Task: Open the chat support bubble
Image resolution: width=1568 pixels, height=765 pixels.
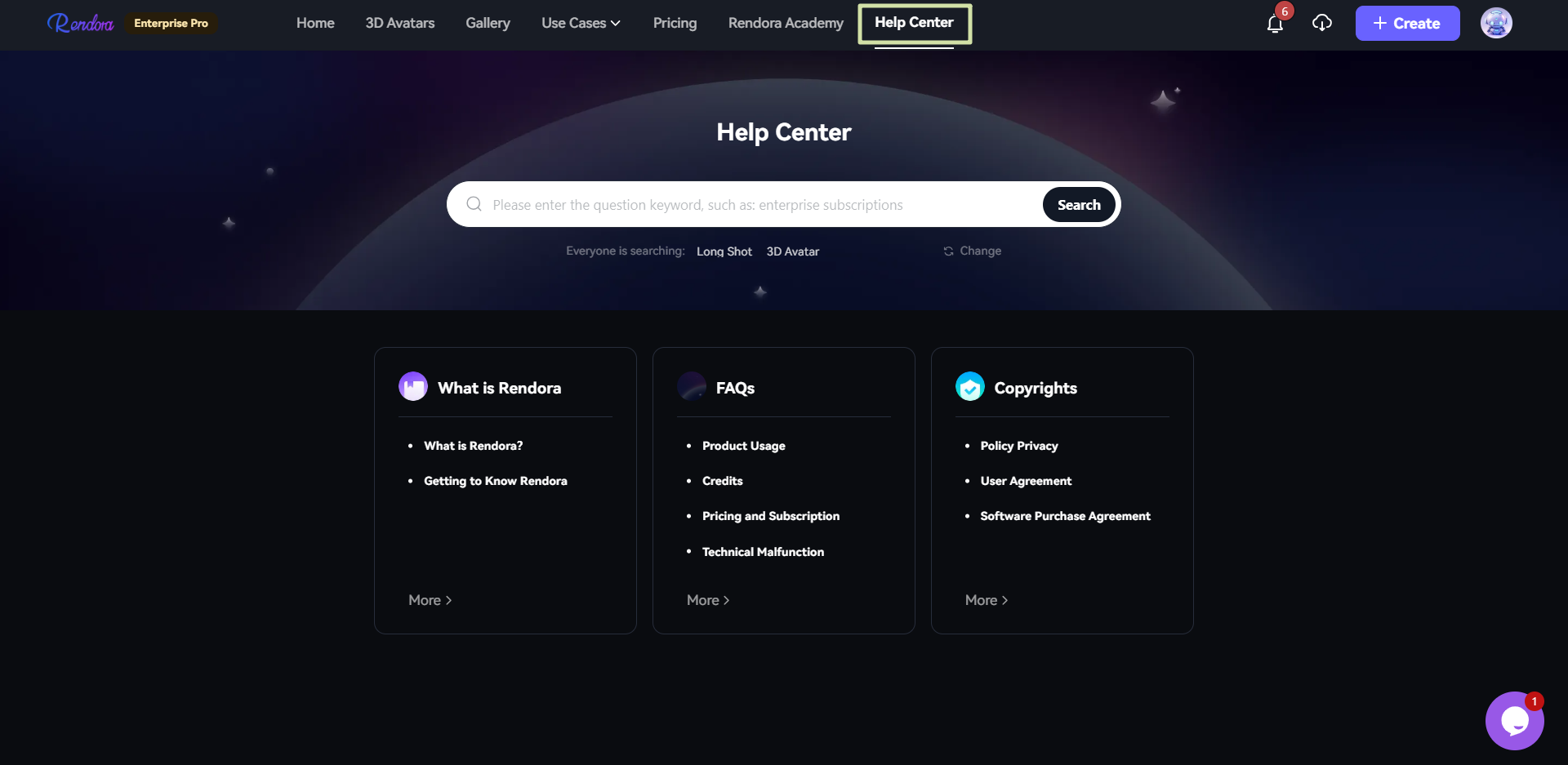Action: 1514,721
